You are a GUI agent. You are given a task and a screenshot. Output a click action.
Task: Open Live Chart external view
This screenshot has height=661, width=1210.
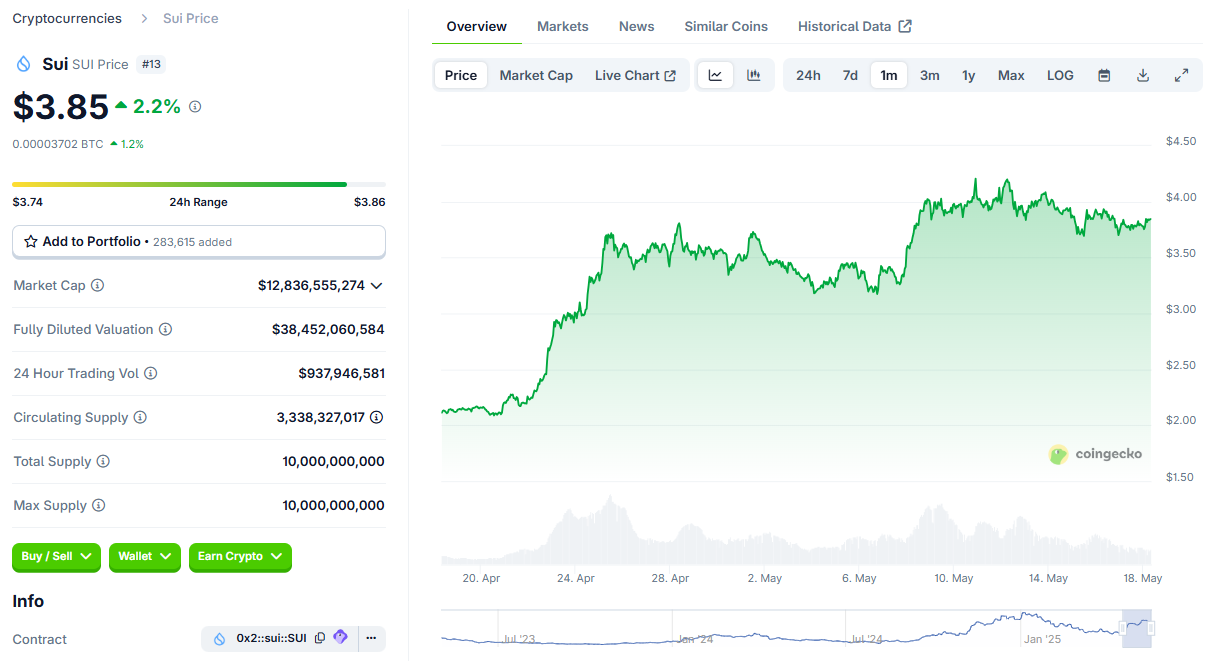[635, 75]
